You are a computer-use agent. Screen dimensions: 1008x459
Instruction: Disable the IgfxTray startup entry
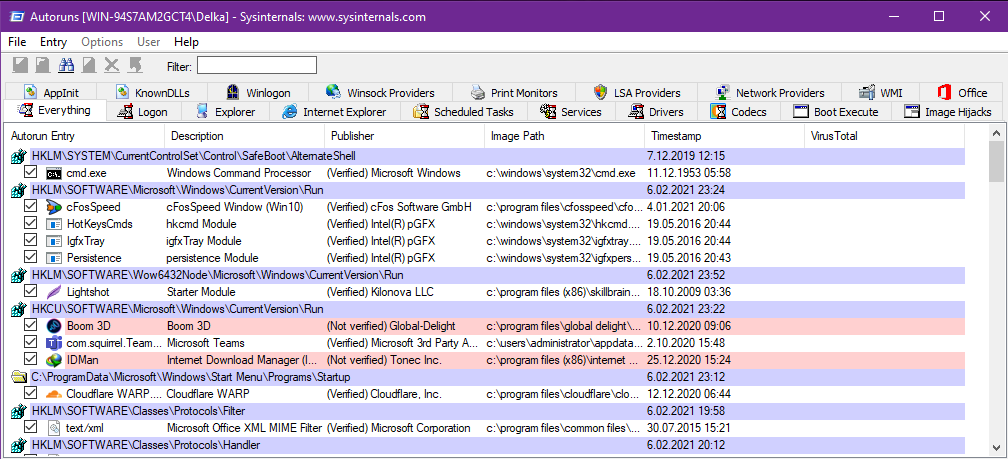tap(30, 241)
